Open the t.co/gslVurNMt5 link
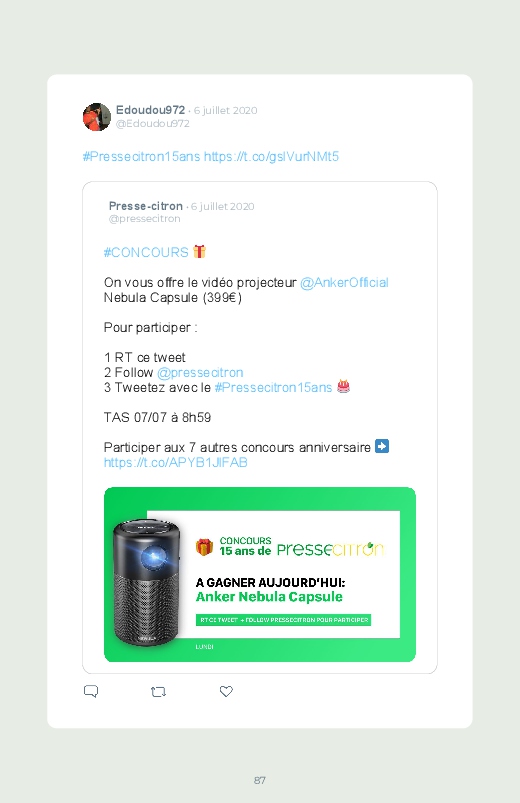This screenshot has width=520, height=803. coord(272,156)
